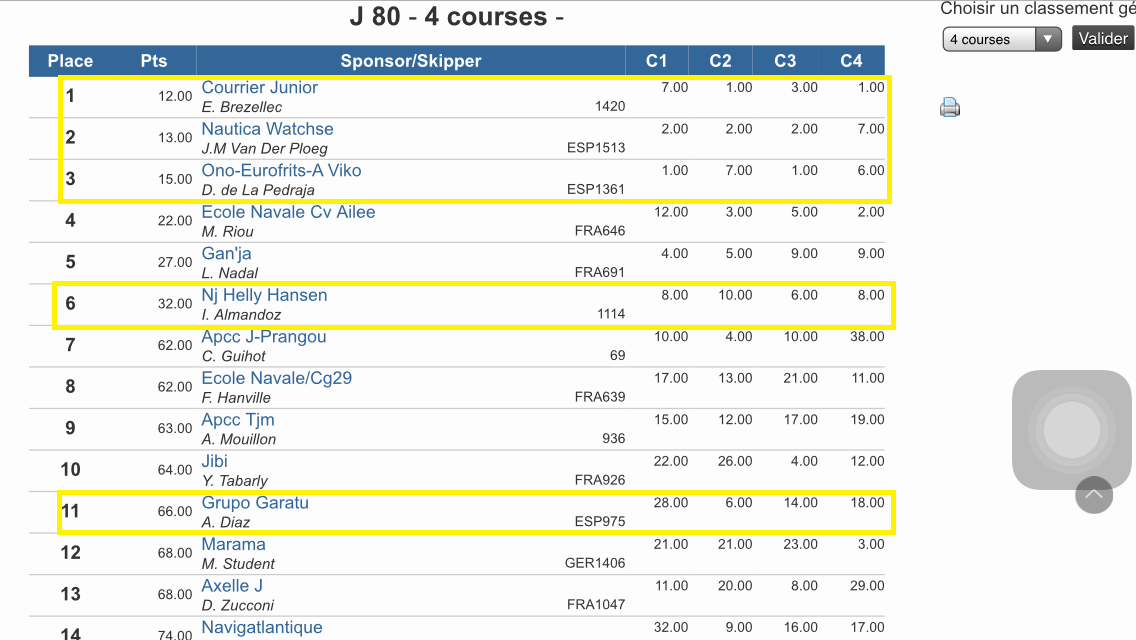Click the C4 column header
Screen dimensions: 1136x640
click(x=851, y=61)
